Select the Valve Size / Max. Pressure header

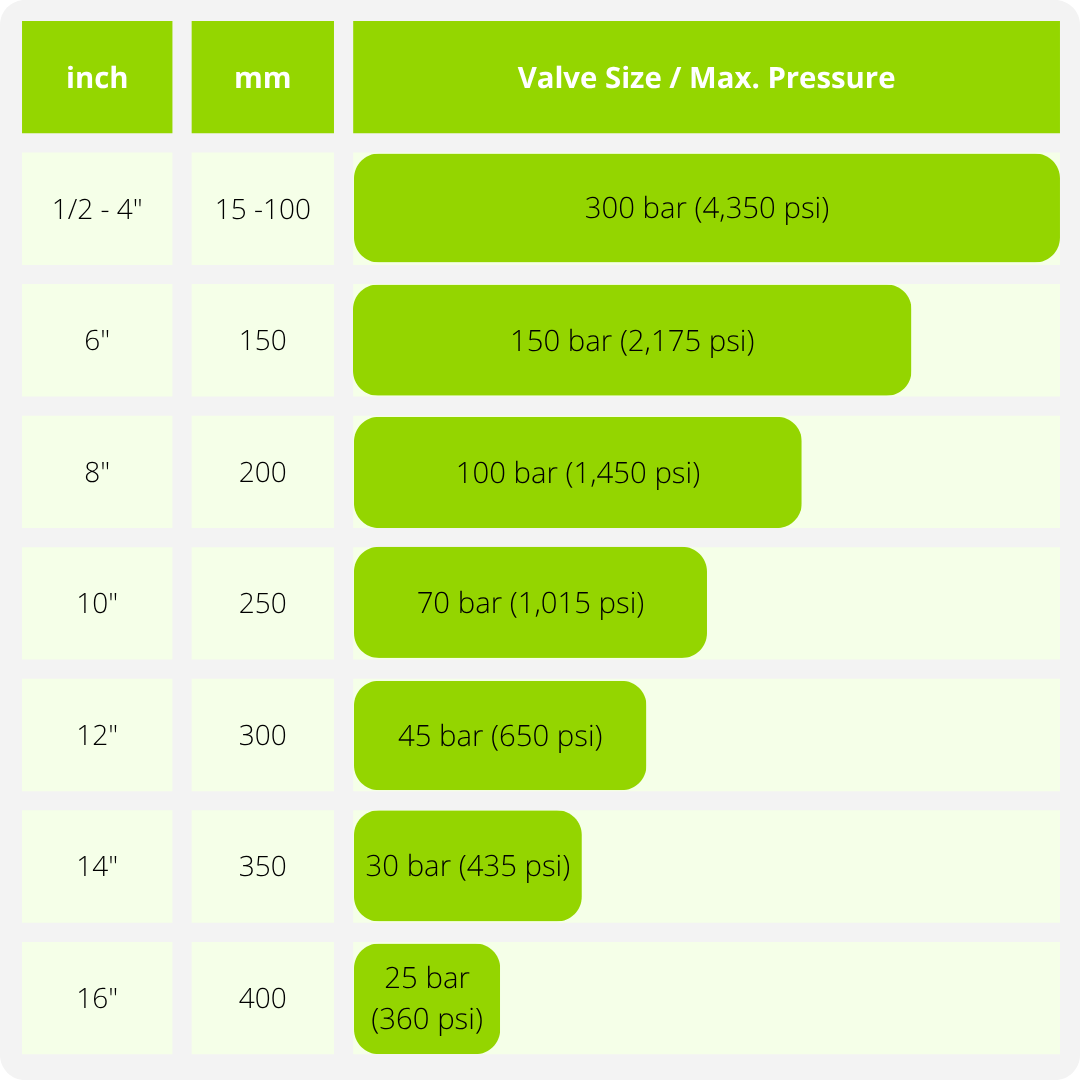click(706, 77)
